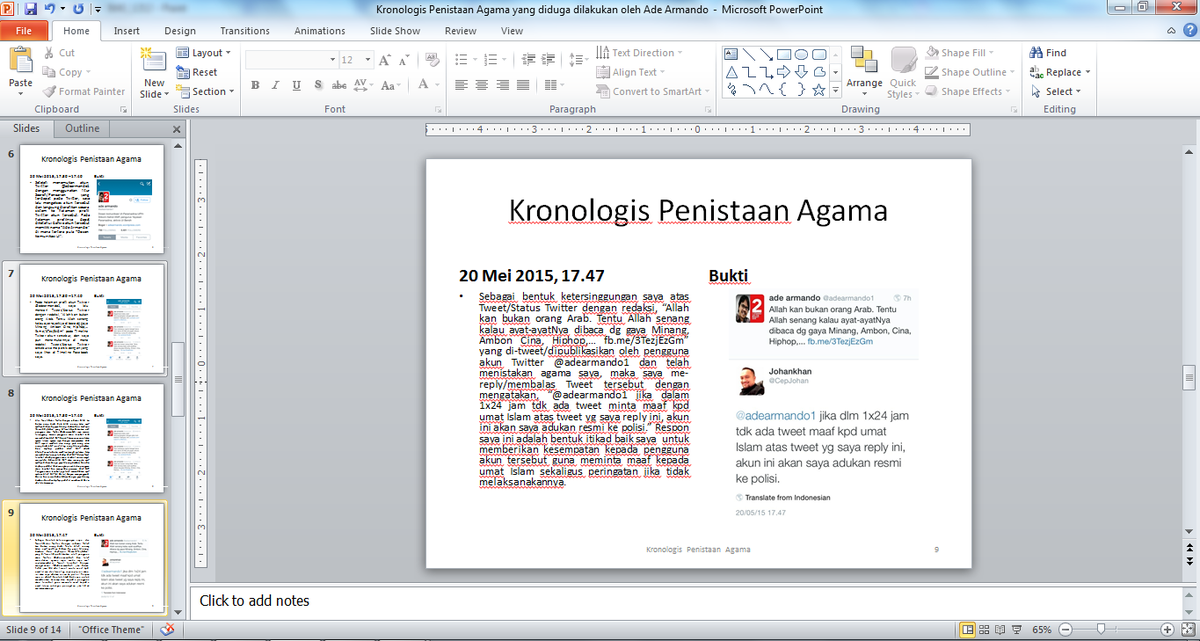The height and width of the screenshot is (641, 1200).
Task: Align text right in paragraph group
Action: (x=501, y=85)
